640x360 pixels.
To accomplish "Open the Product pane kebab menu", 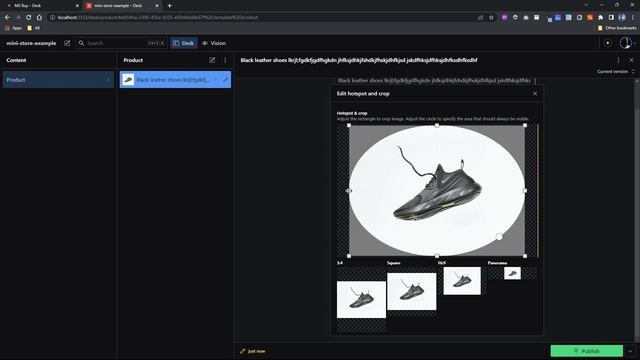I will 225,60.
